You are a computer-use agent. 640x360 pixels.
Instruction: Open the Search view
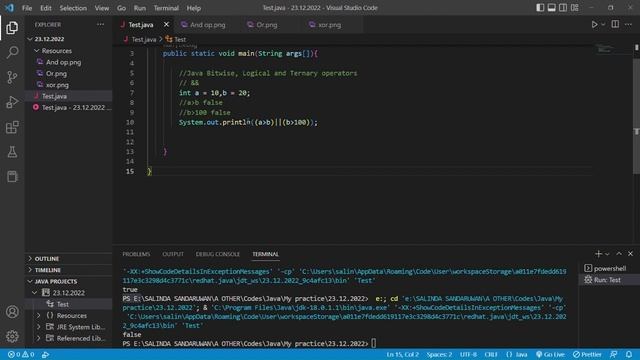click(12, 52)
